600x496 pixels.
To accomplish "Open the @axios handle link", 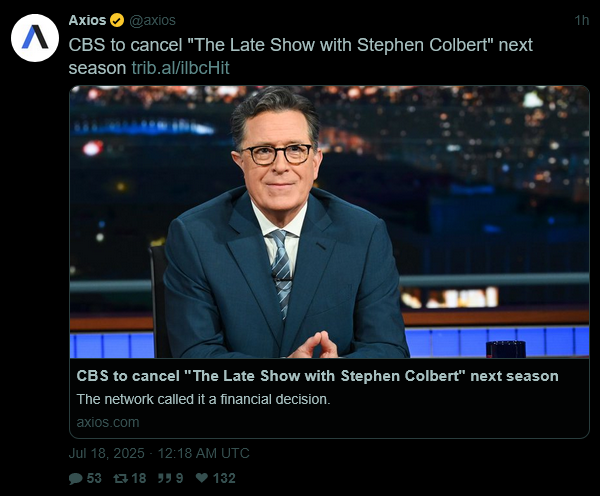I will (152, 20).
